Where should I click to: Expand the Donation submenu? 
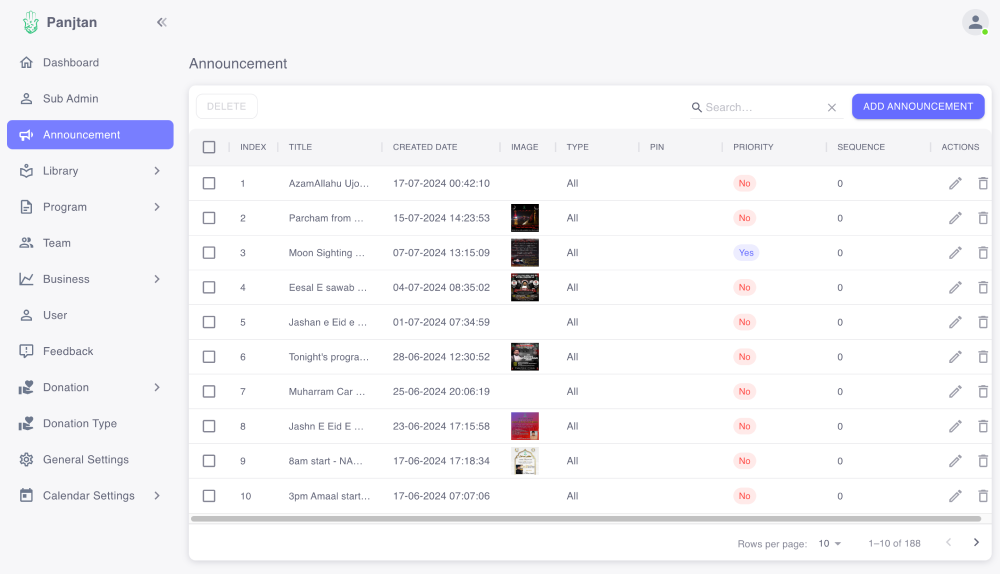(x=90, y=387)
